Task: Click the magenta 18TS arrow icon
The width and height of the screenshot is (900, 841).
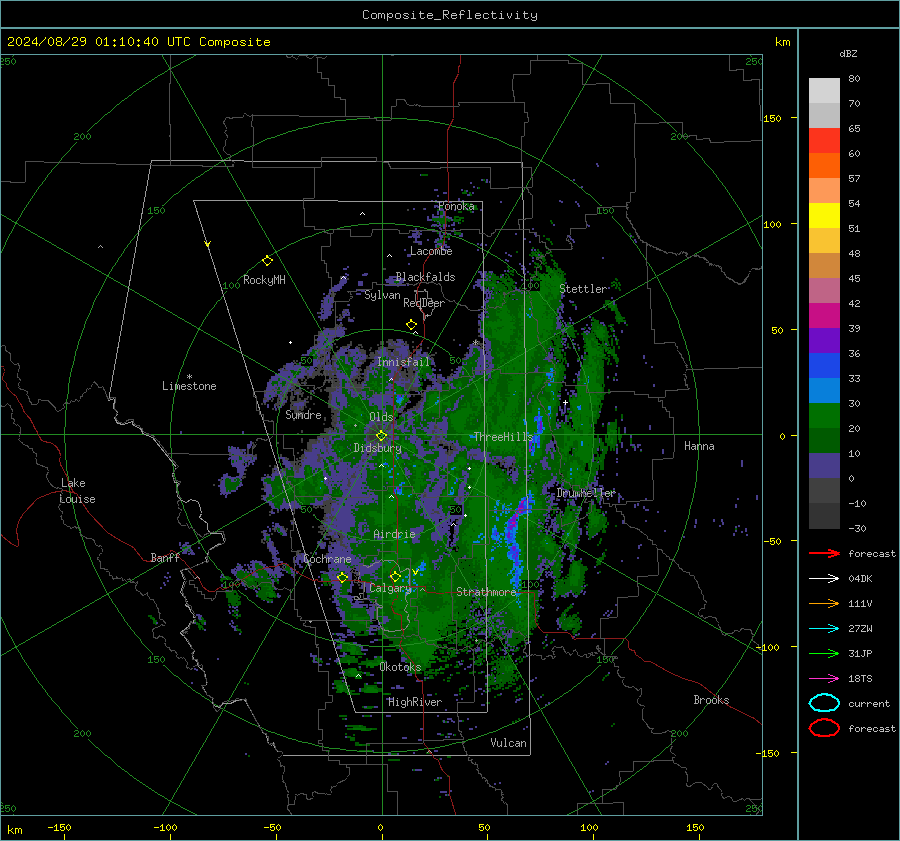Action: coord(824,679)
